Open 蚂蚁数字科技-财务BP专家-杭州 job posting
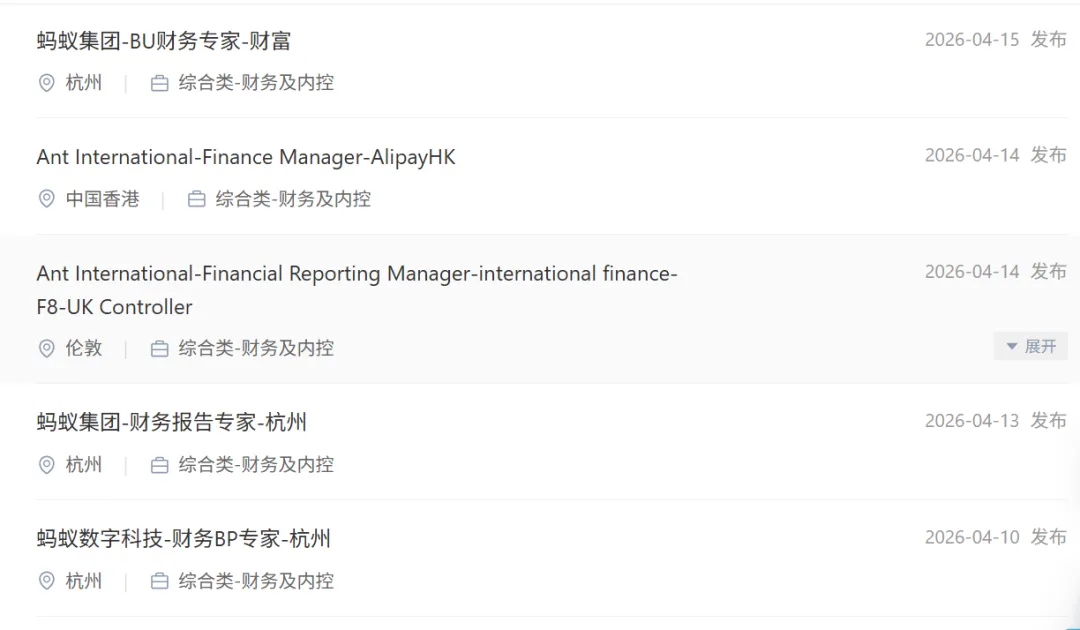 [184, 538]
